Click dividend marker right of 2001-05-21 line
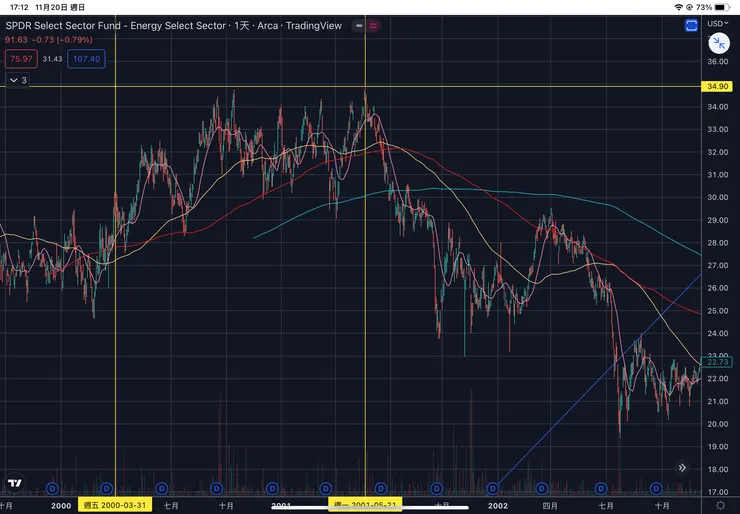The width and height of the screenshot is (740, 514). pyautogui.click(x=381, y=488)
